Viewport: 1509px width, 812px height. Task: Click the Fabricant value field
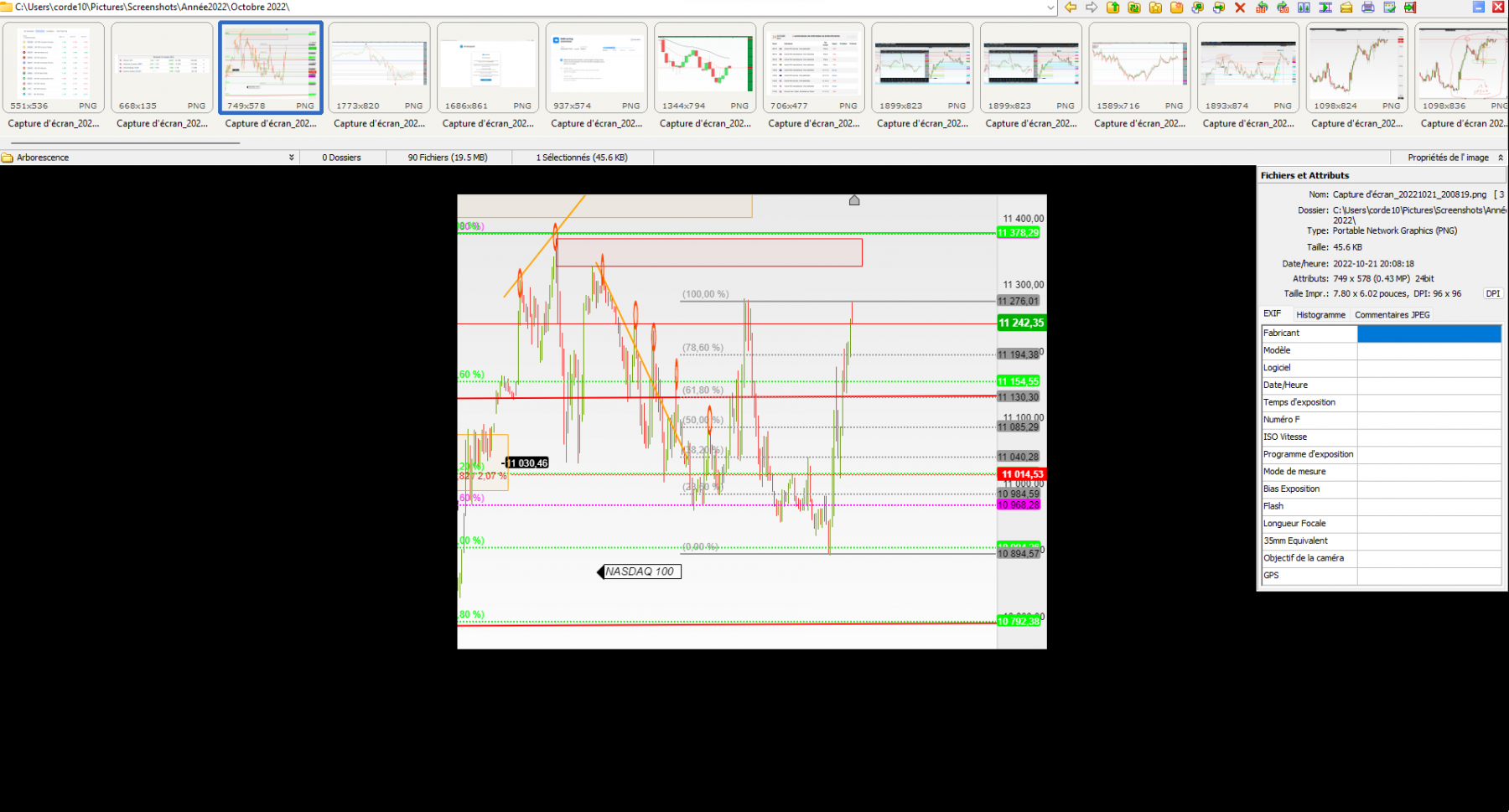tap(1429, 334)
